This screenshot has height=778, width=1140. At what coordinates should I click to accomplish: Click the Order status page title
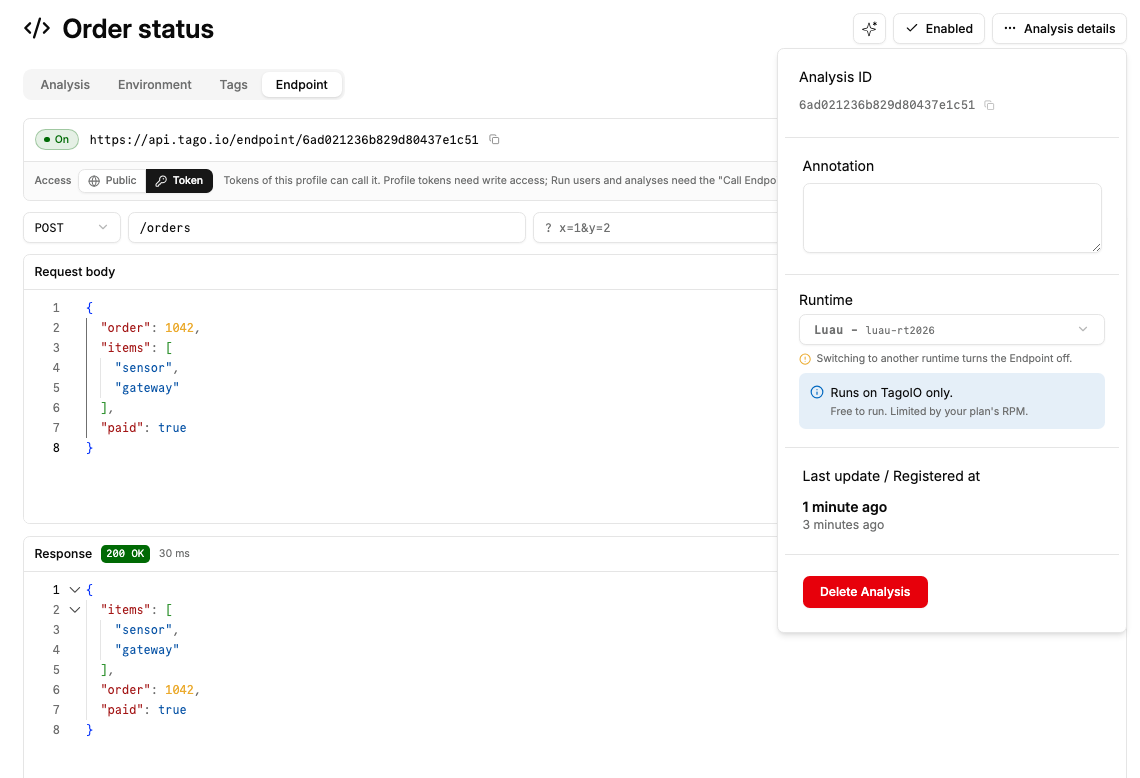(x=138, y=29)
